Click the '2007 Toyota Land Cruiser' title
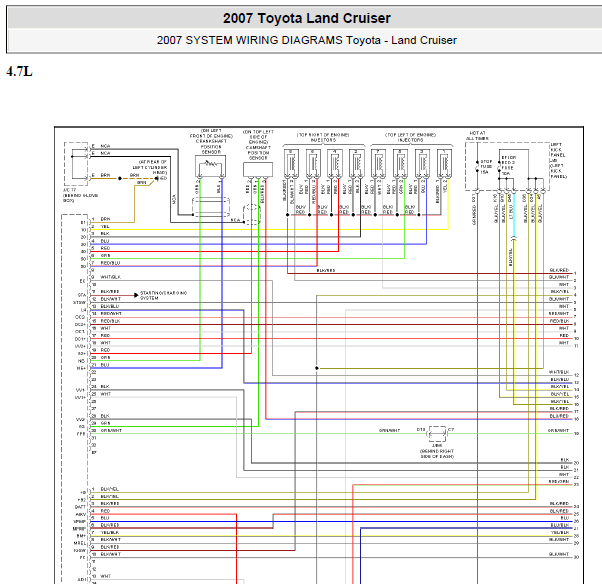 tap(307, 18)
